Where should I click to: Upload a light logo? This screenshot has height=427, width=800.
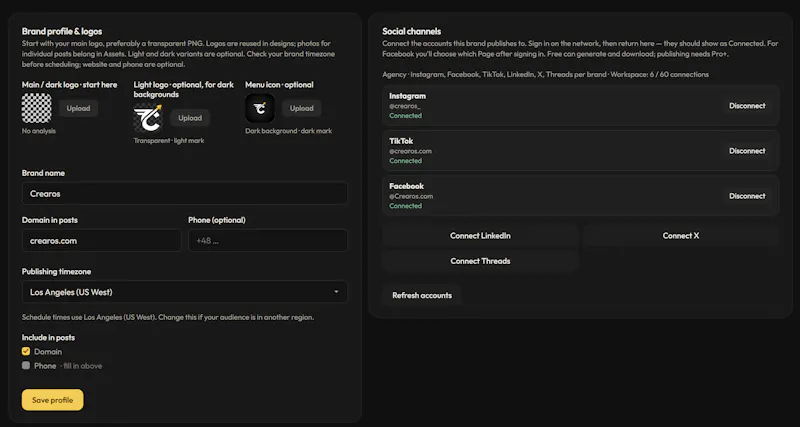coord(190,118)
